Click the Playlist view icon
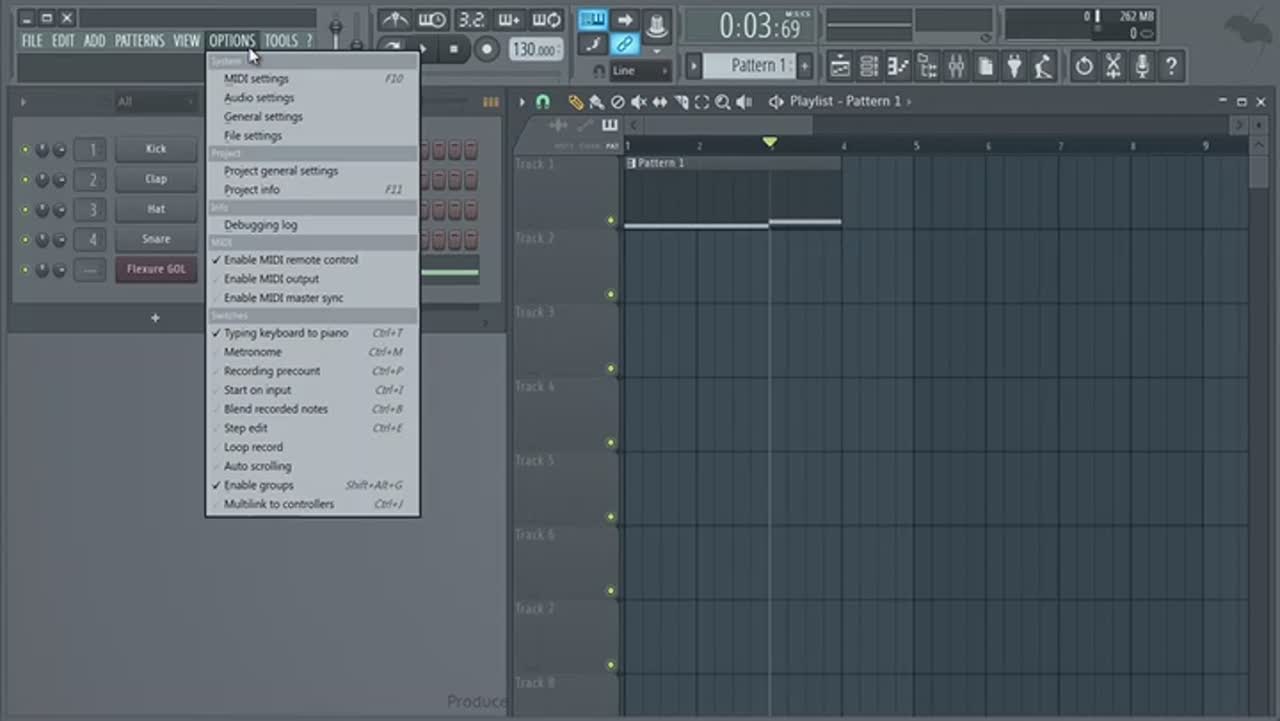The width and height of the screenshot is (1280, 721). (x=840, y=67)
